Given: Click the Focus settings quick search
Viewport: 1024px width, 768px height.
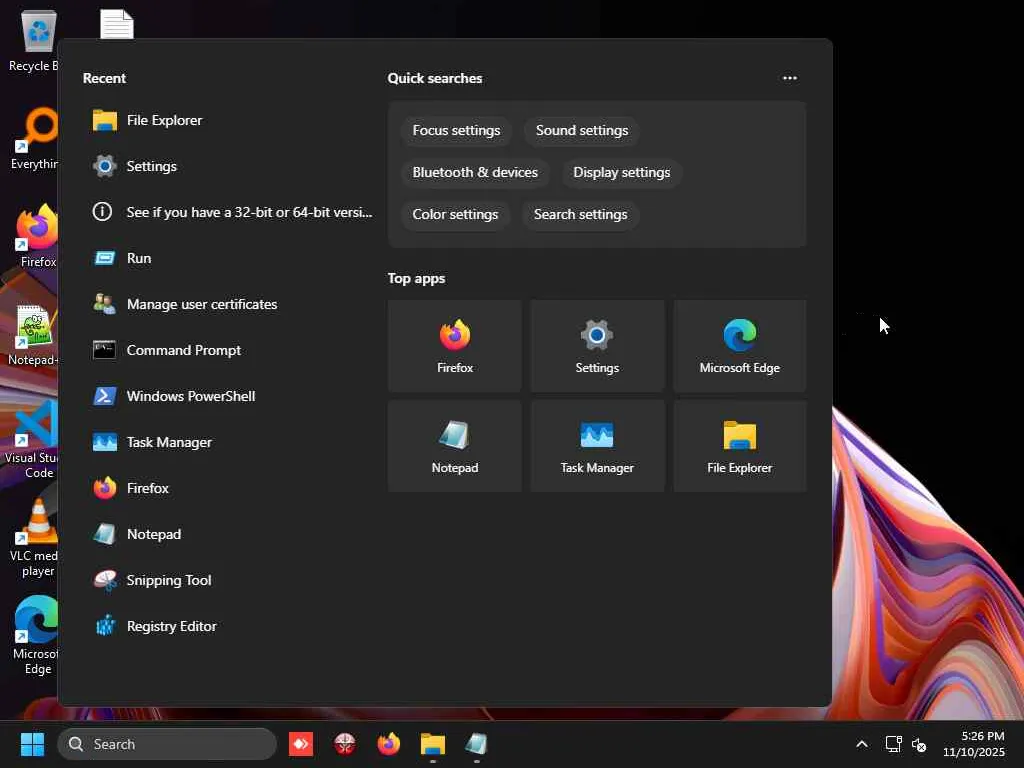Looking at the screenshot, I should (x=456, y=131).
